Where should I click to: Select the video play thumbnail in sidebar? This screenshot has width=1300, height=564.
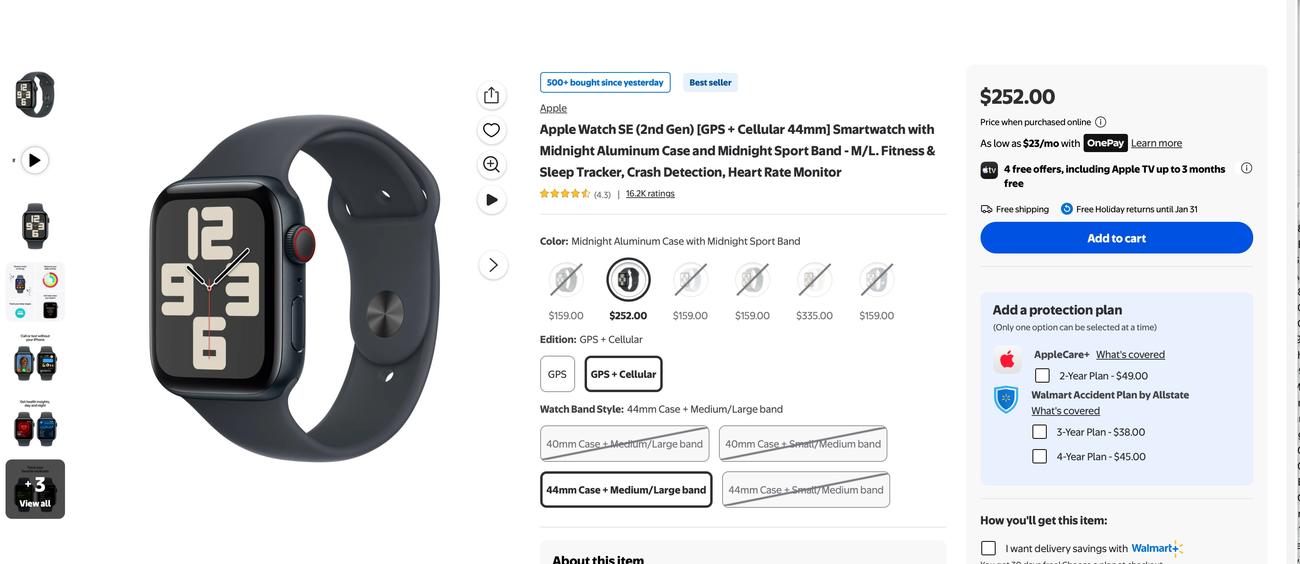click(x=35, y=160)
